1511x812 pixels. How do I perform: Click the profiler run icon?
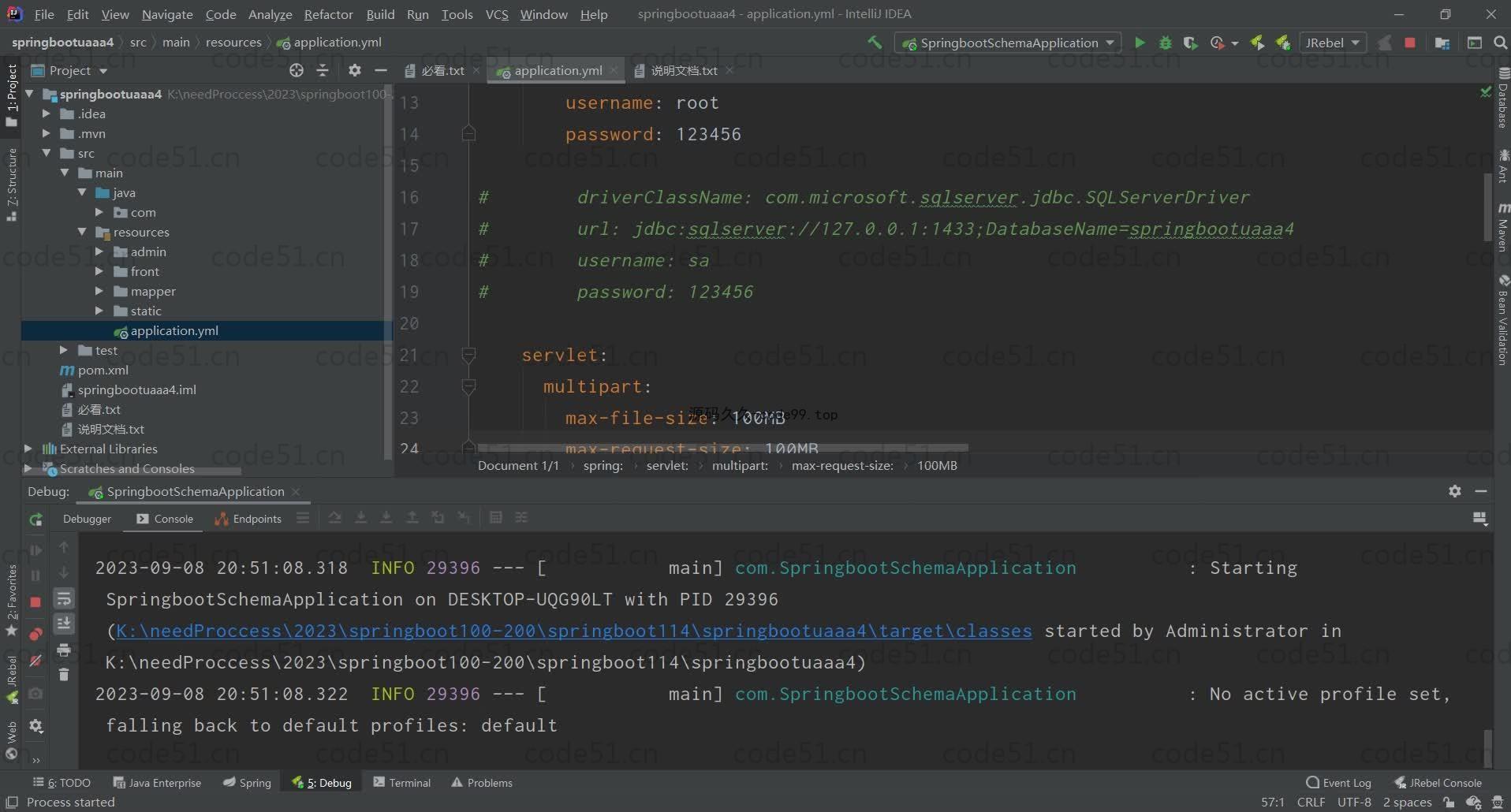1218,43
